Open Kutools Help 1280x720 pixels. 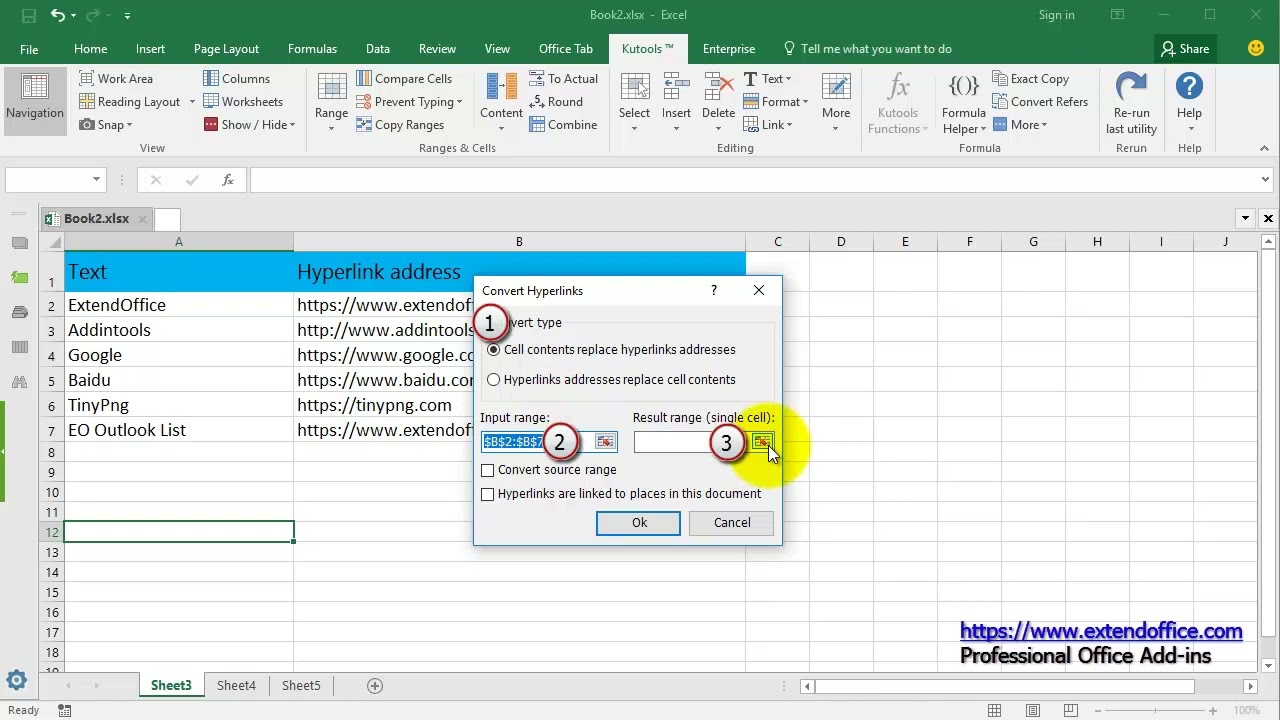(x=1189, y=103)
